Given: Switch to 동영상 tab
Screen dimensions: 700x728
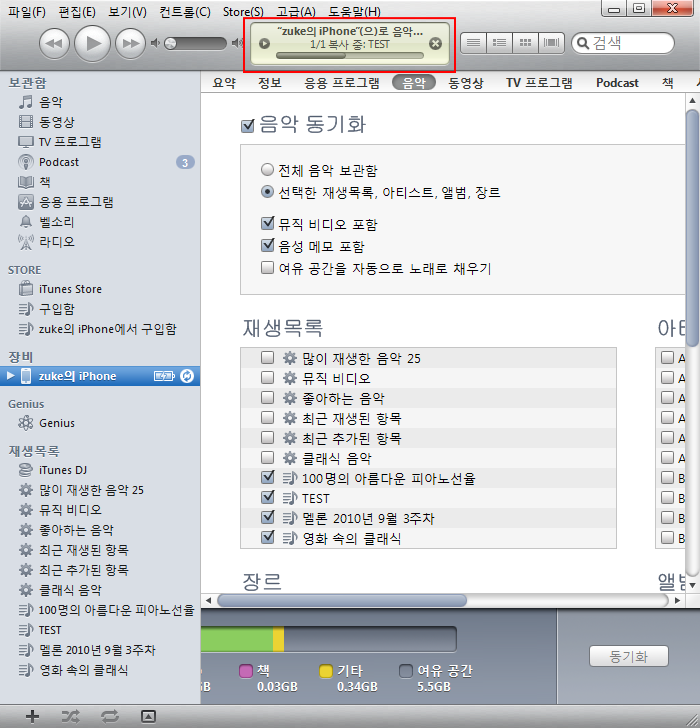Looking at the screenshot, I should pos(466,83).
